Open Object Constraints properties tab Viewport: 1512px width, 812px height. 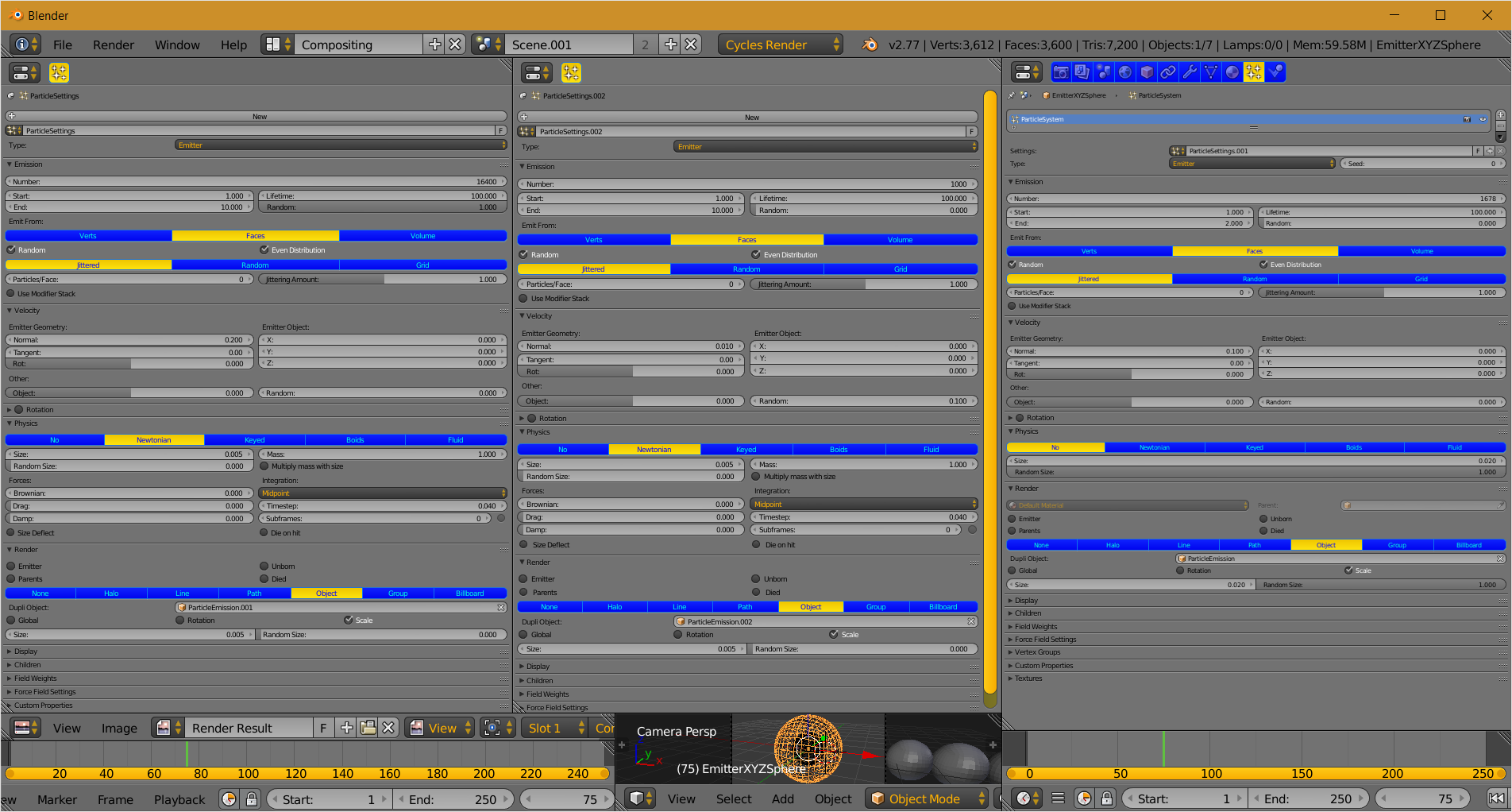point(1167,72)
